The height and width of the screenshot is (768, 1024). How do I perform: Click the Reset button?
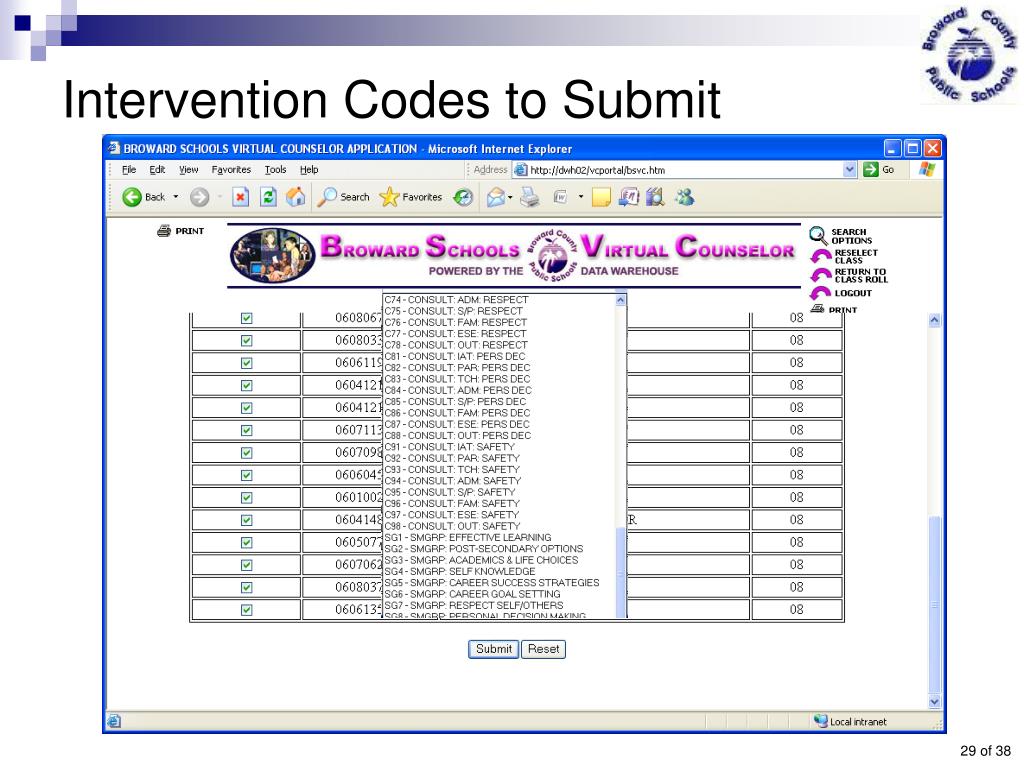(x=543, y=649)
